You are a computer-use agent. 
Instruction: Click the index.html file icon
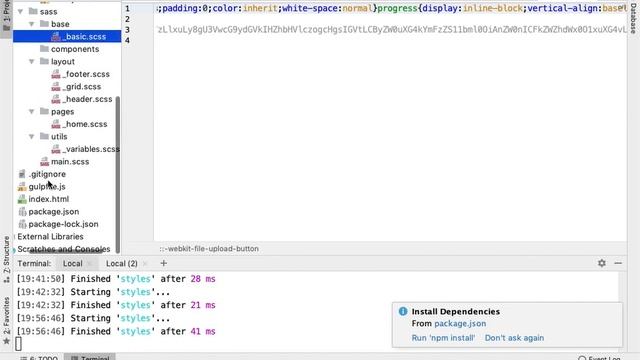click(22, 199)
